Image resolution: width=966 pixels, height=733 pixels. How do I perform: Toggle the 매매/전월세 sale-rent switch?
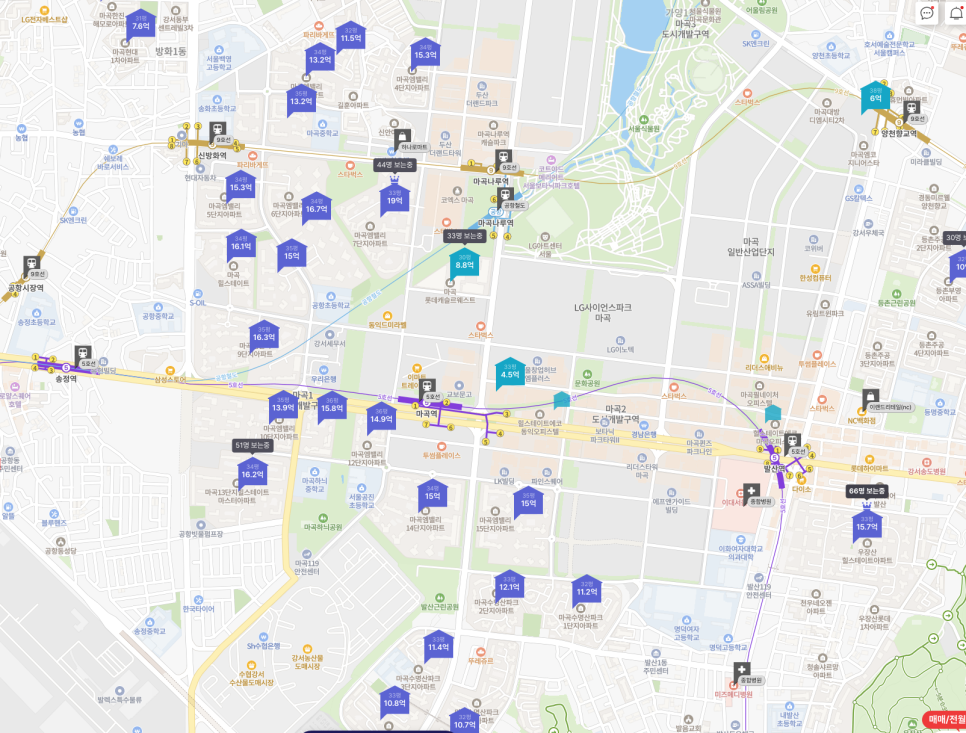tap(943, 719)
